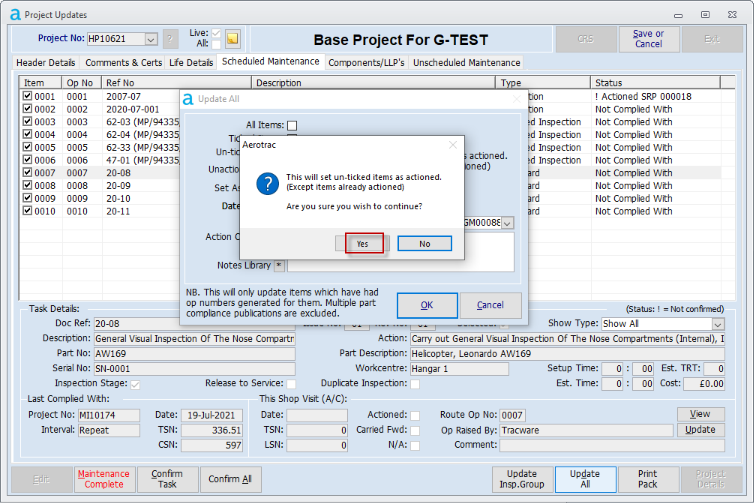Viewport: 754px width, 503px height.
Task: Open the Unscheduled Maintenance tab
Action: click(x=466, y=63)
